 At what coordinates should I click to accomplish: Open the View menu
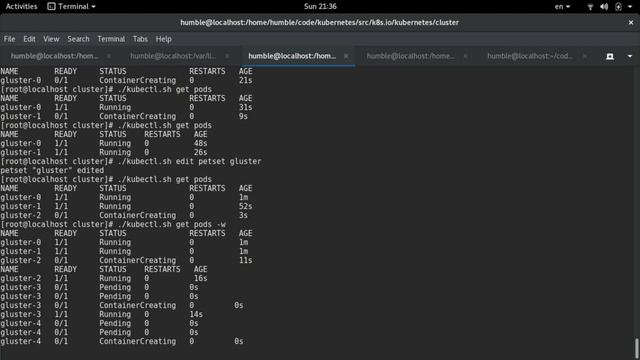click(x=51, y=39)
